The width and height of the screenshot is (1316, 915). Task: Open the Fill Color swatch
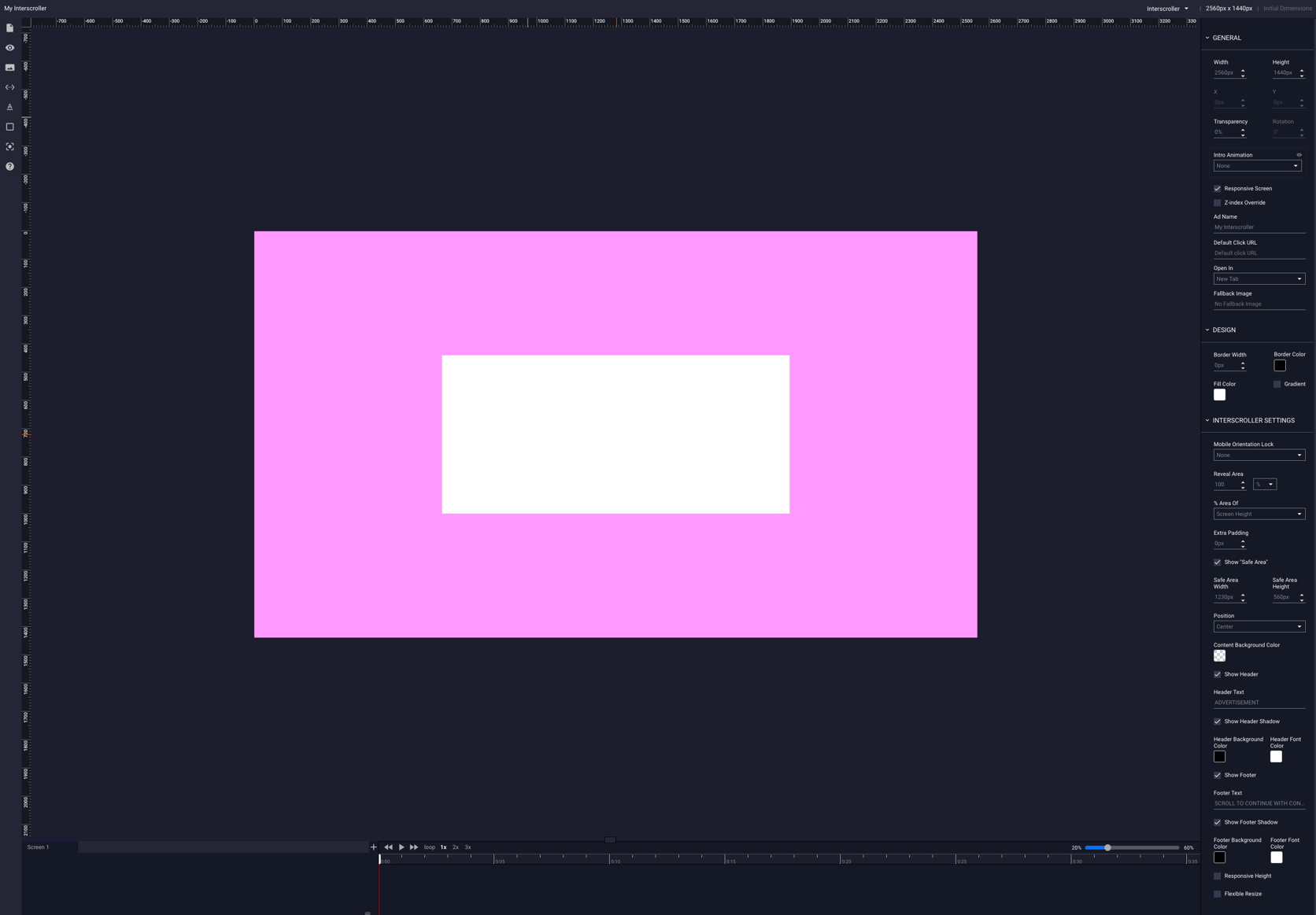pos(1219,394)
